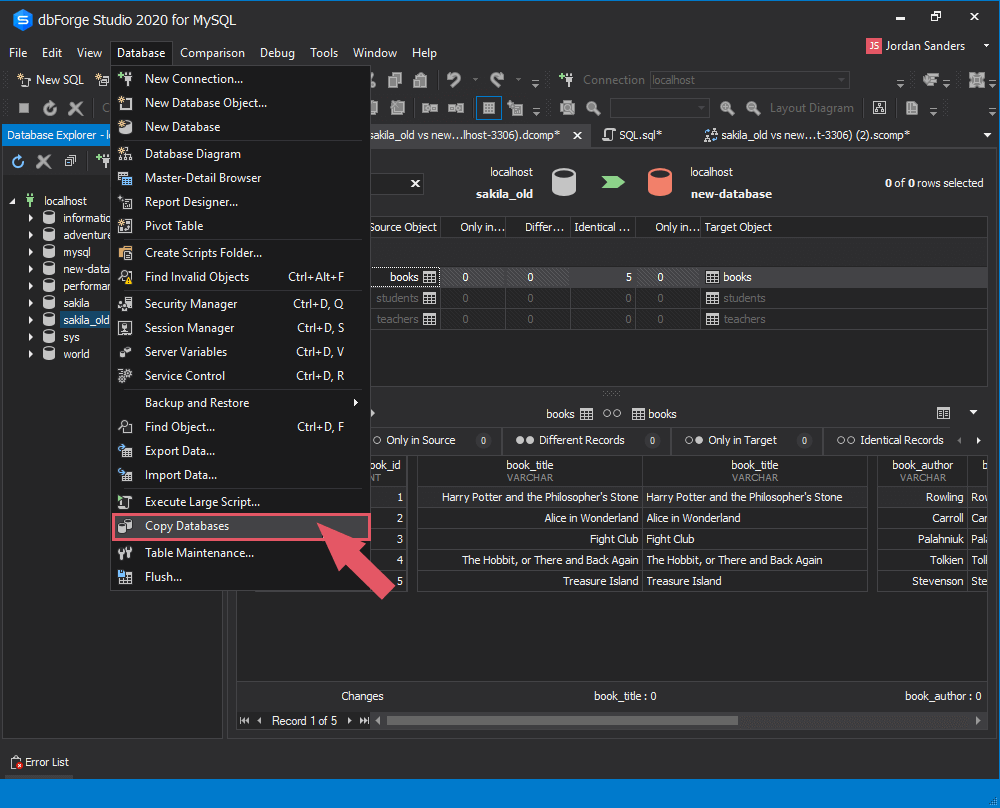Refresh the Database Explorer connections
Image resolution: width=1000 pixels, height=808 pixels.
(16, 160)
